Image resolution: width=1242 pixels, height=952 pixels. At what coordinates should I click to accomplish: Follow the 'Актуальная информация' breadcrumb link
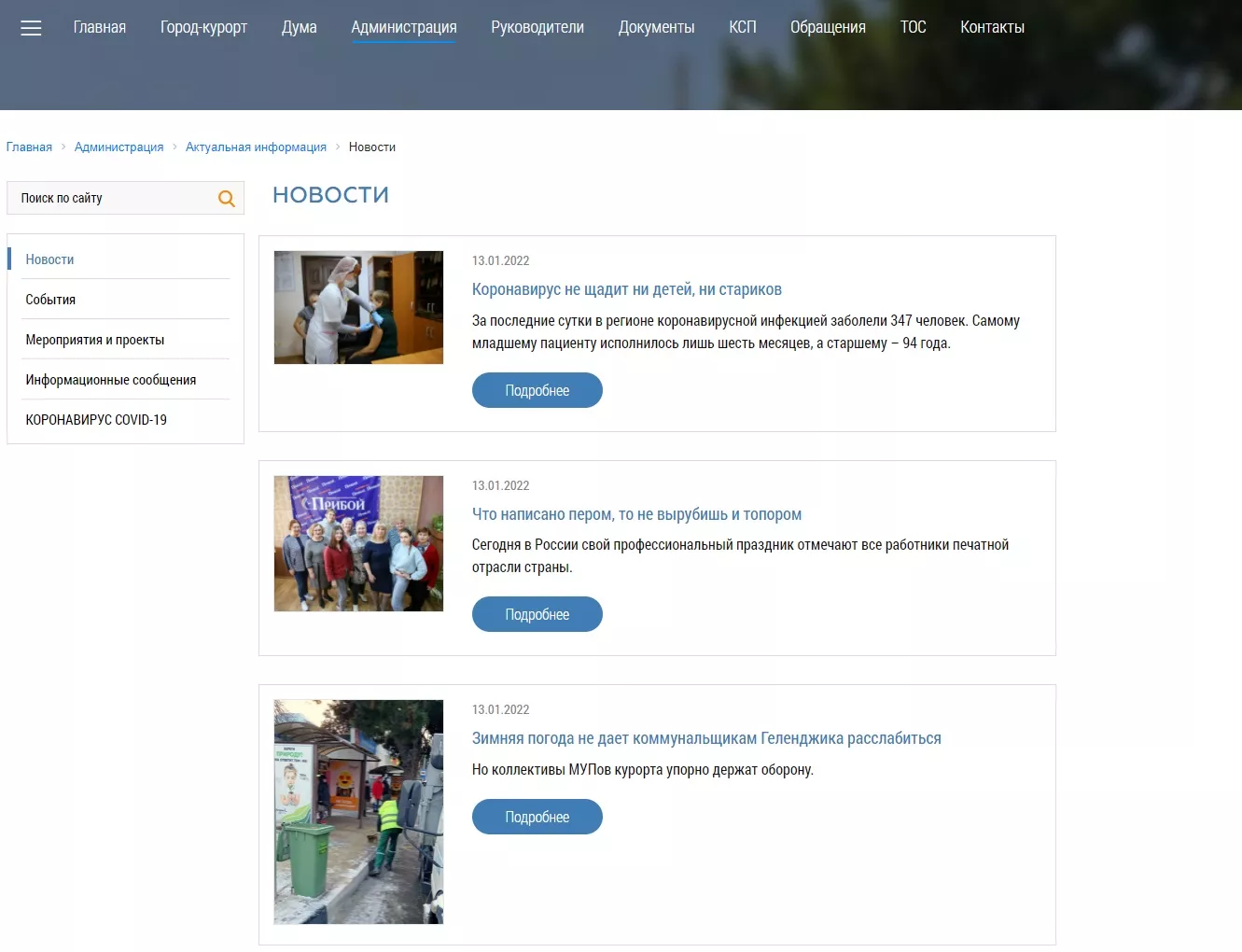tap(256, 147)
